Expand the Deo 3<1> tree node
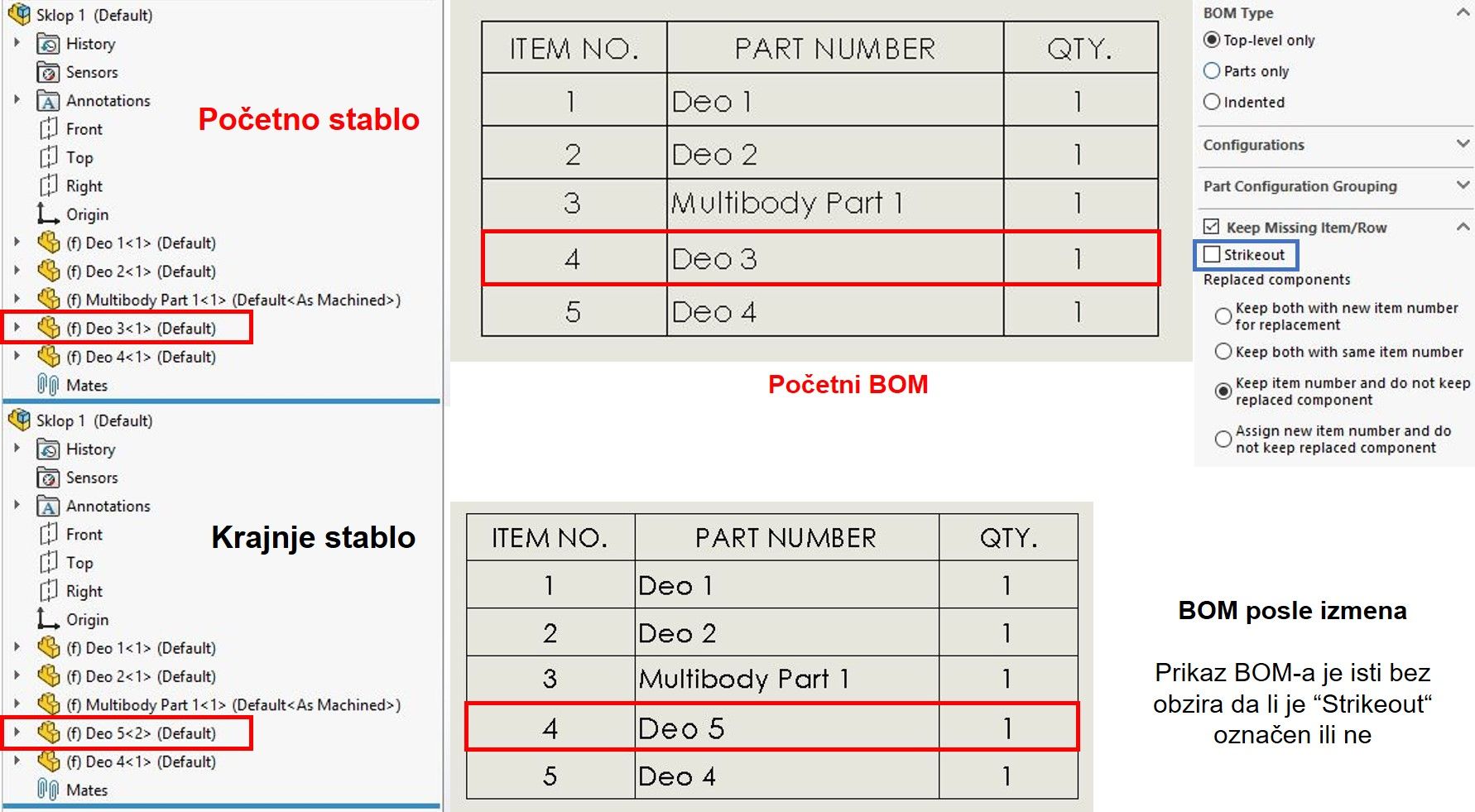 point(17,328)
